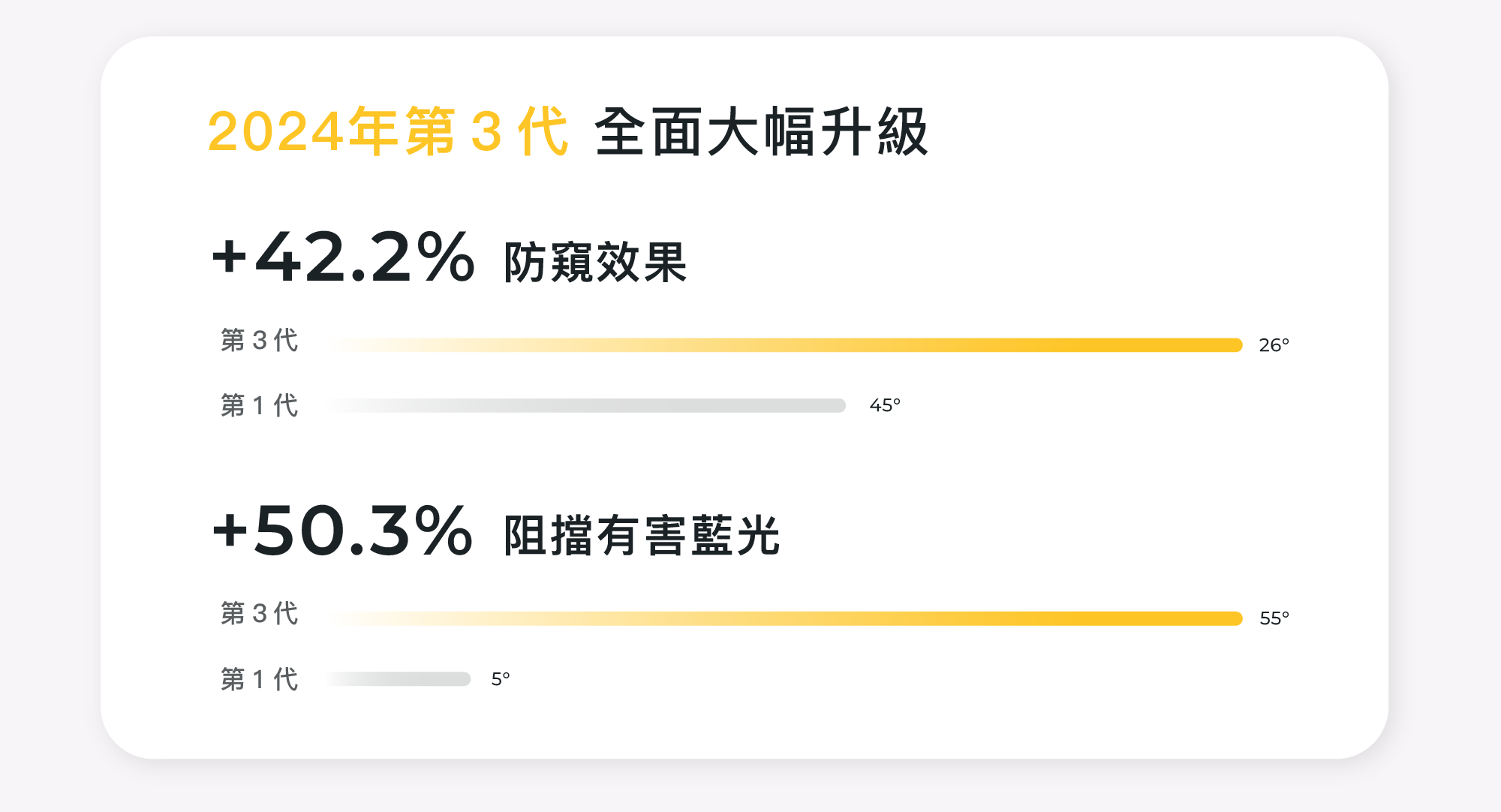Click the 55° value

coord(1274,618)
